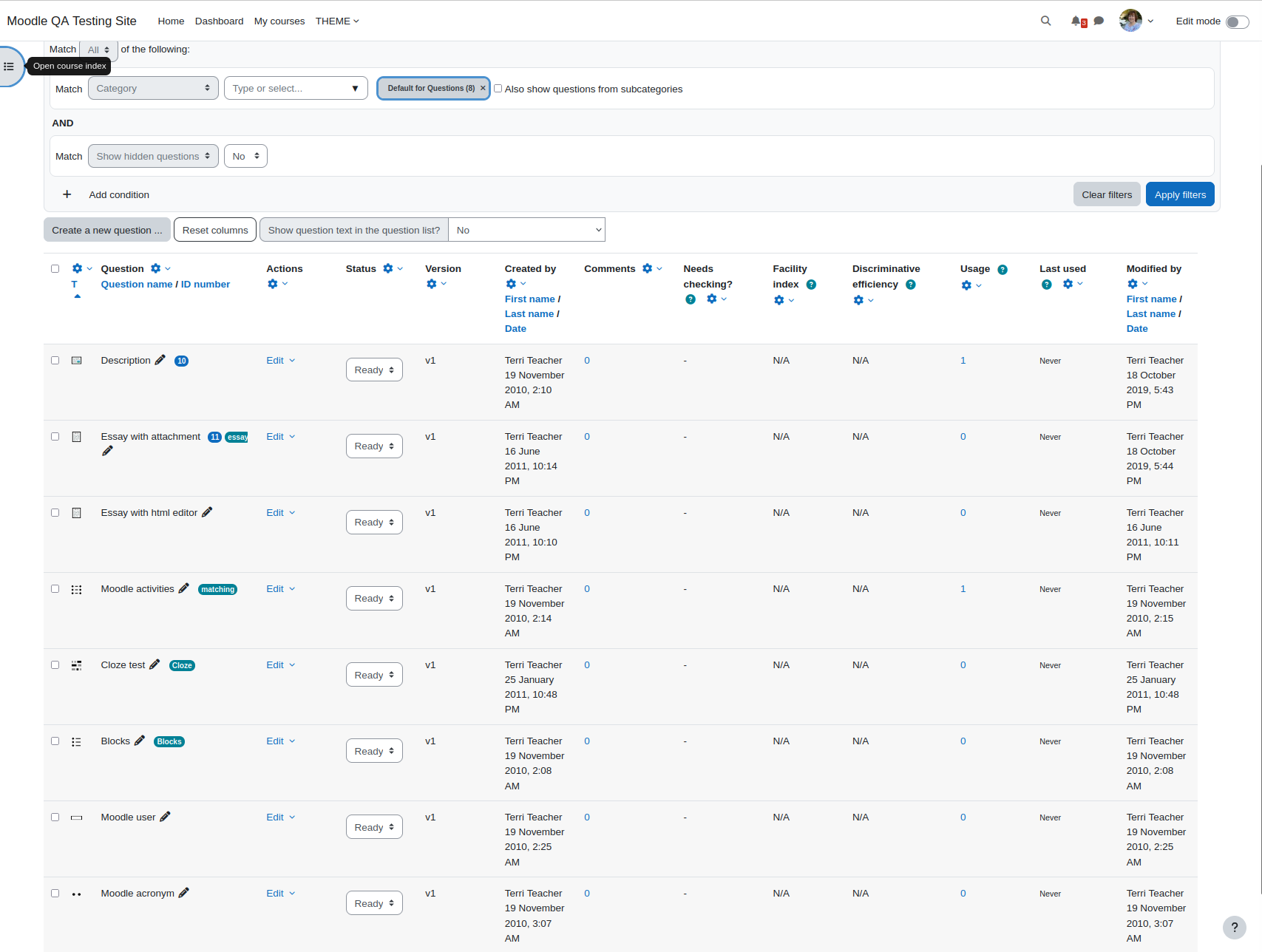The width and height of the screenshot is (1262, 952).
Task: Go to Home in top navigation
Action: (x=171, y=21)
